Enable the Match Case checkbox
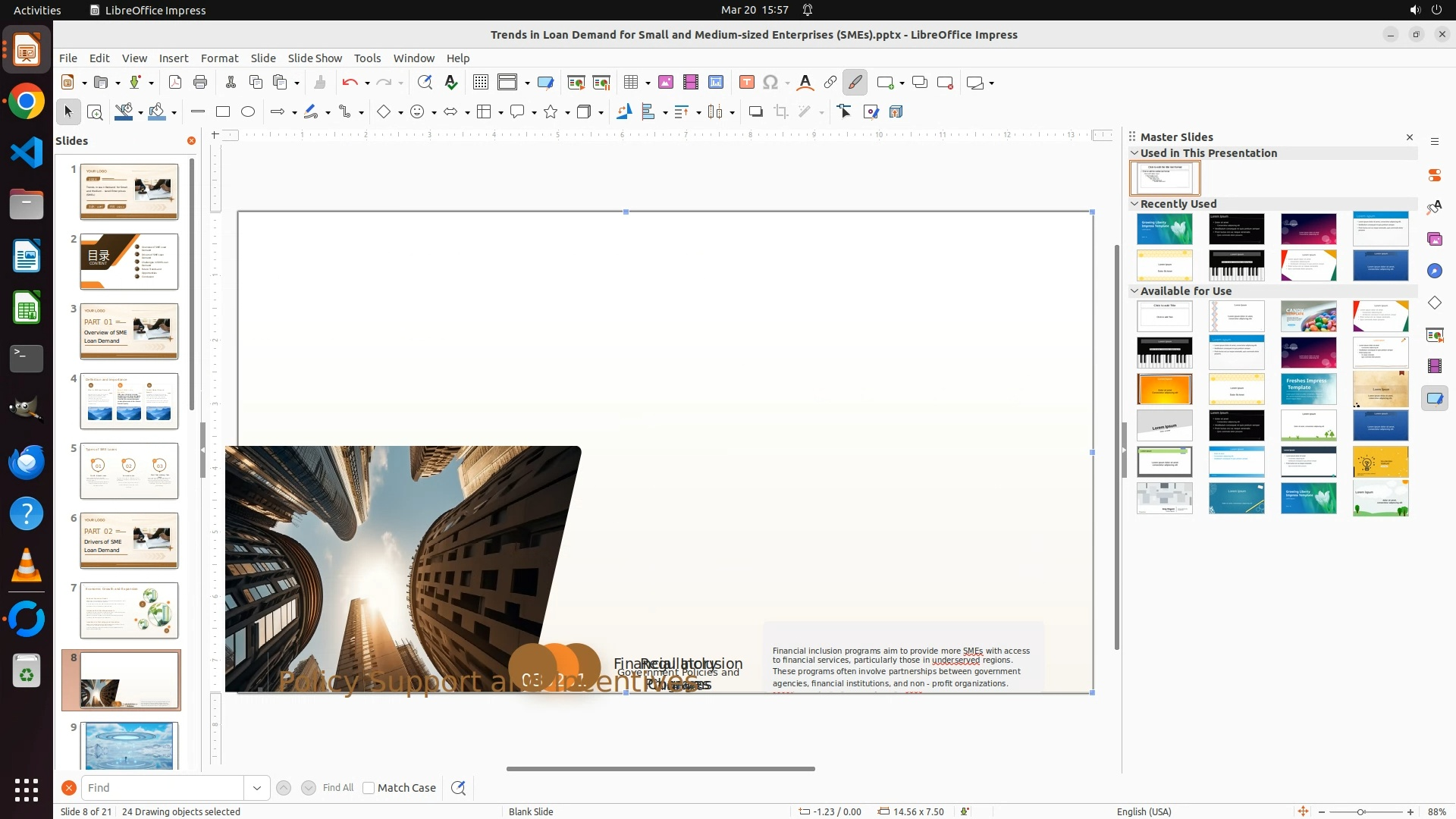 pos(369,788)
